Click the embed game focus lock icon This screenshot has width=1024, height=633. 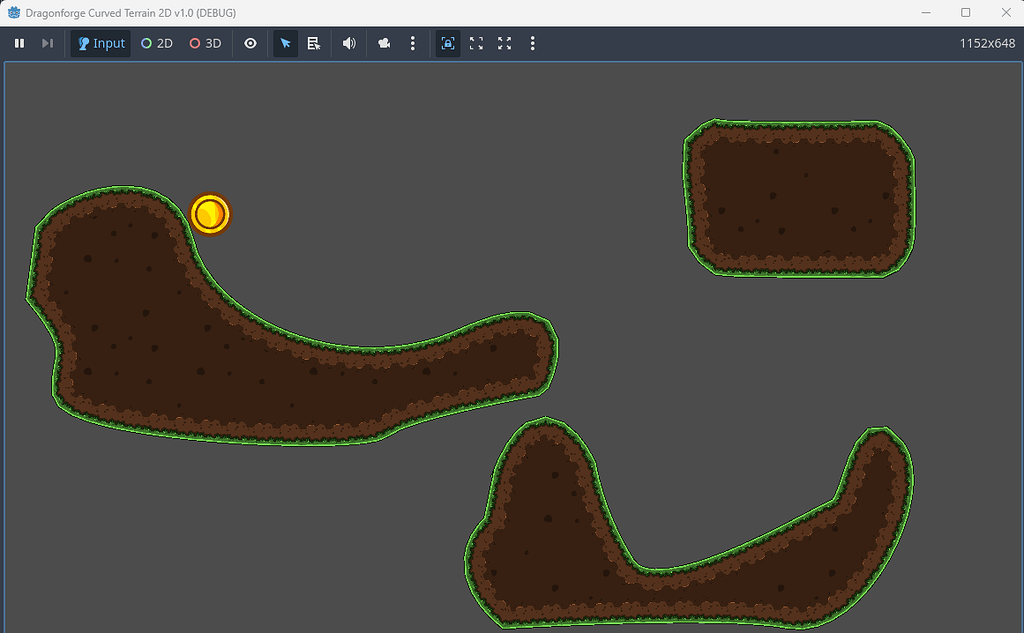pos(447,43)
